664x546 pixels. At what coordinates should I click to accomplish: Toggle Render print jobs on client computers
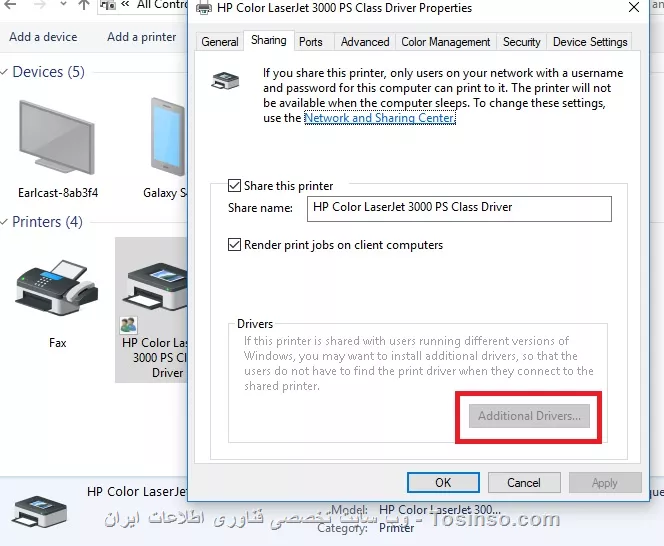234,244
